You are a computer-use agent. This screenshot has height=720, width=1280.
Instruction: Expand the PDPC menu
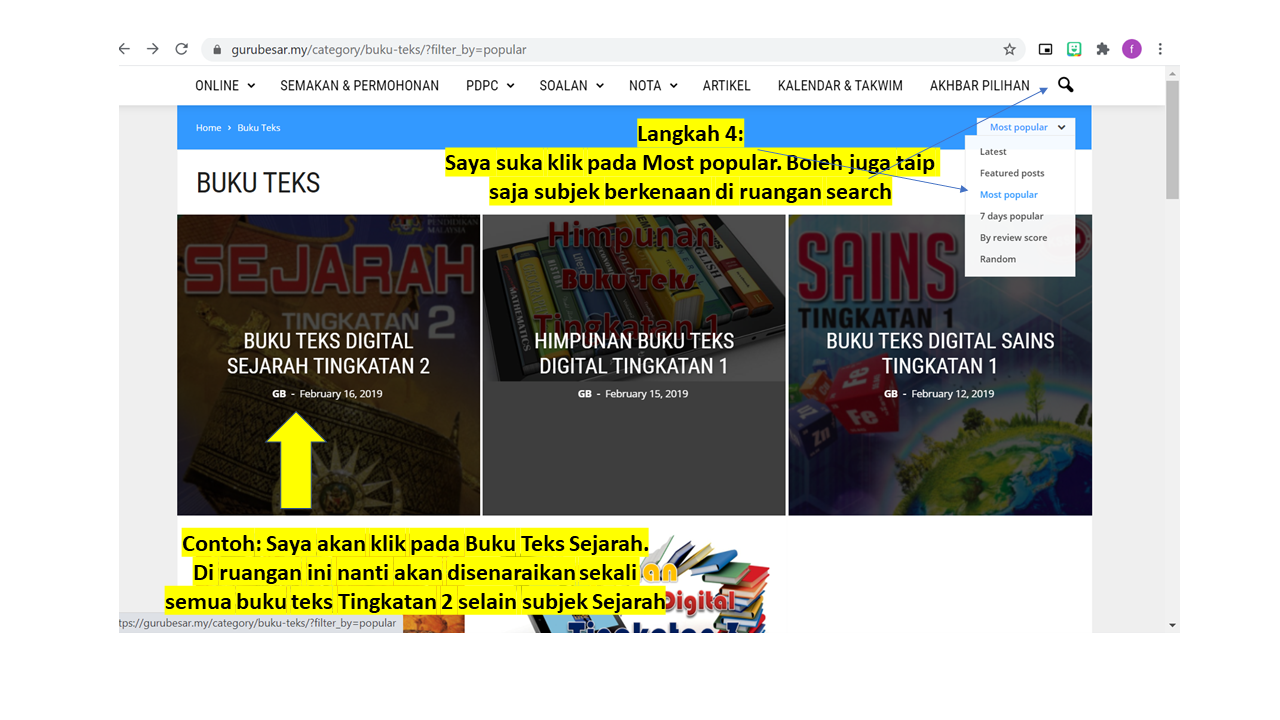[x=490, y=86]
